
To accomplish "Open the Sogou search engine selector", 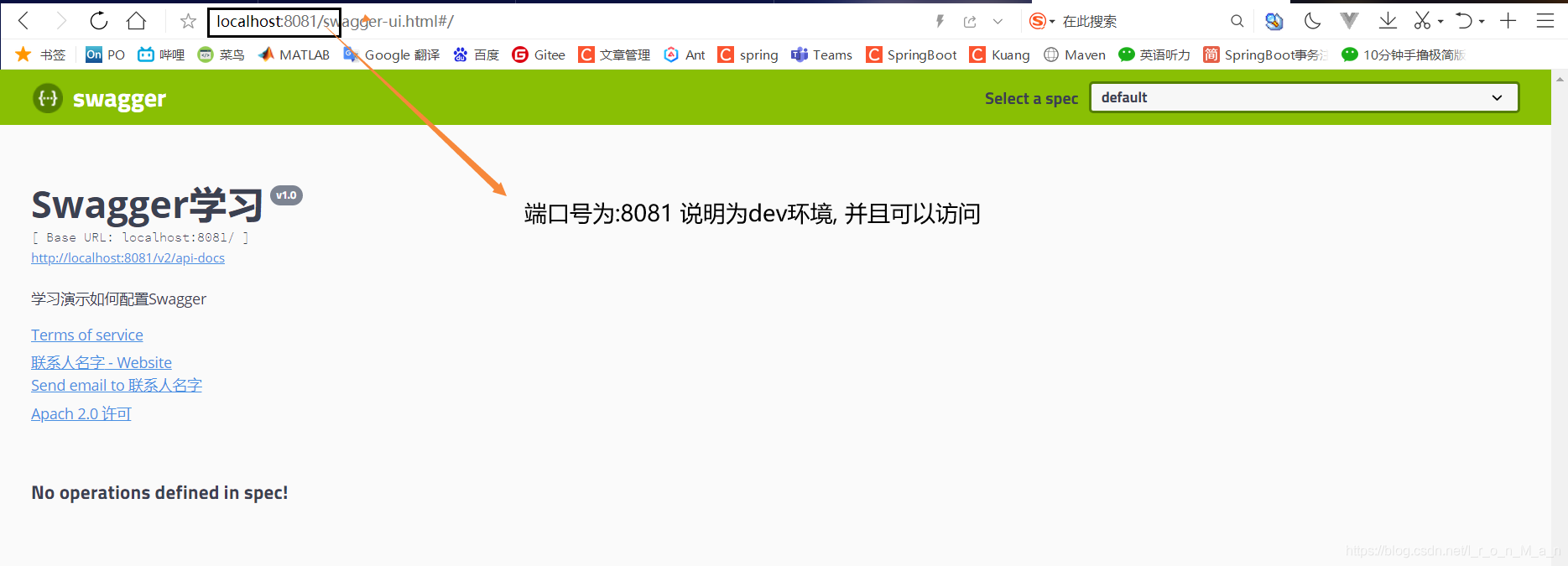I will coord(1042,21).
